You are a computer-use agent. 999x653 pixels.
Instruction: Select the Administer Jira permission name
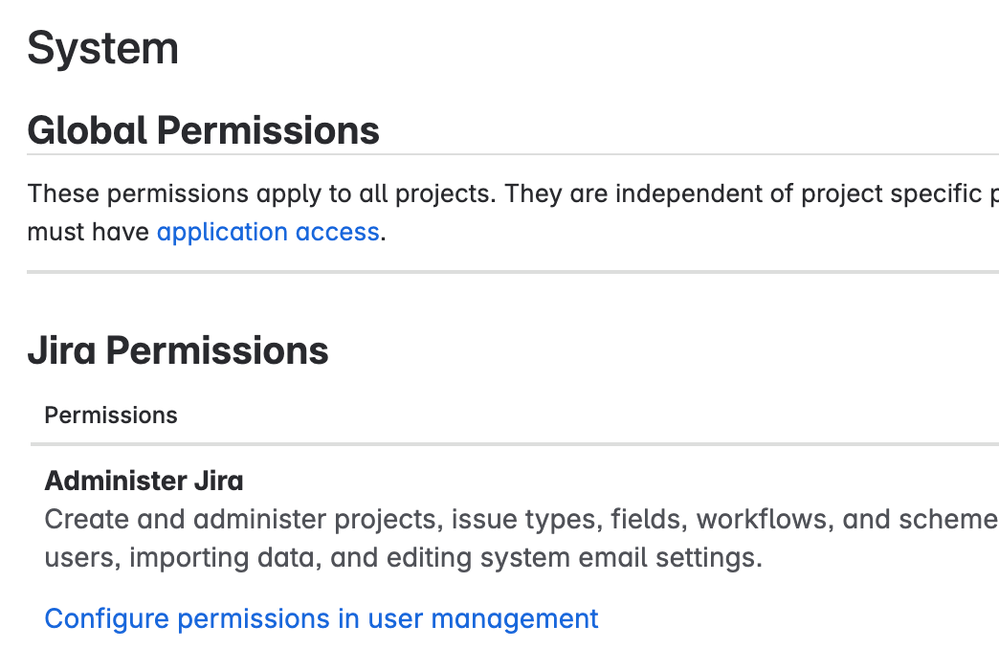pos(144,481)
